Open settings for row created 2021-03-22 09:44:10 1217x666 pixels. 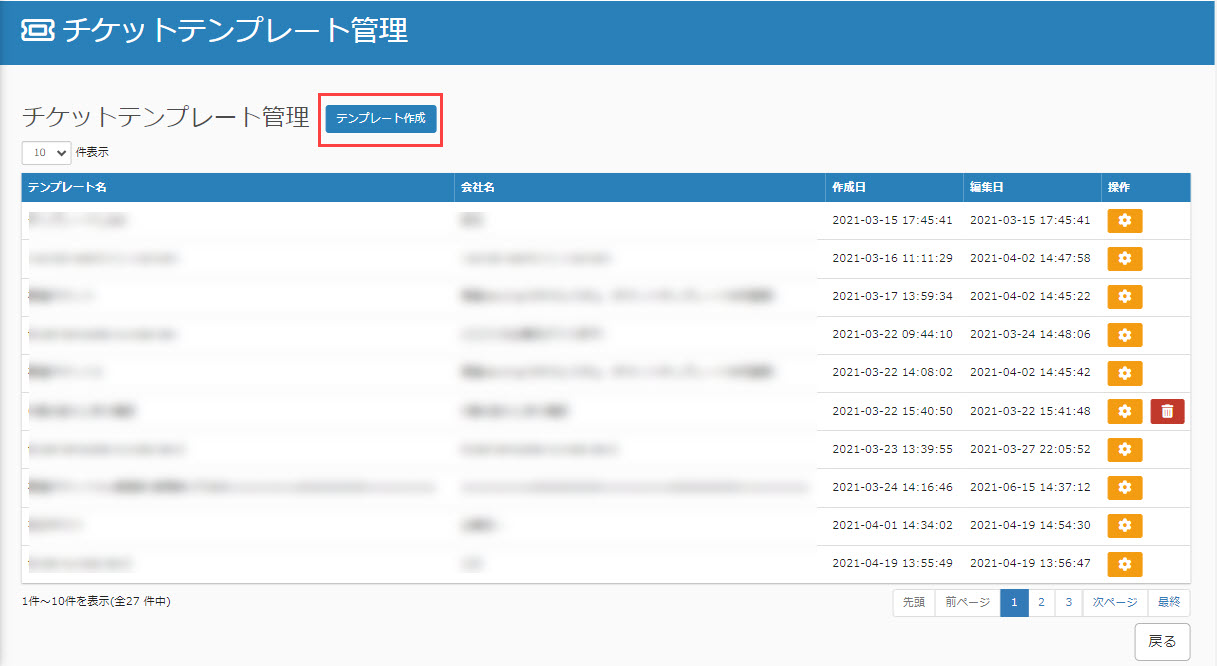1124,335
